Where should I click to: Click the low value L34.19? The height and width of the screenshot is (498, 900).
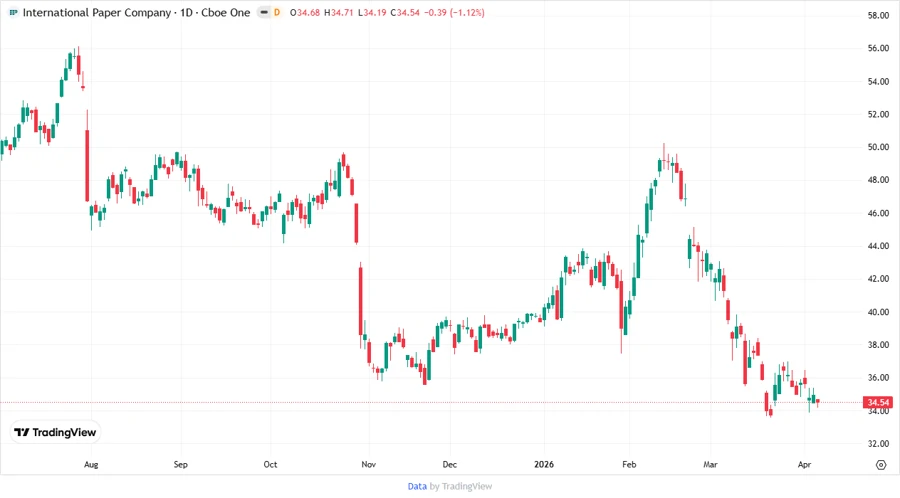(x=372, y=13)
